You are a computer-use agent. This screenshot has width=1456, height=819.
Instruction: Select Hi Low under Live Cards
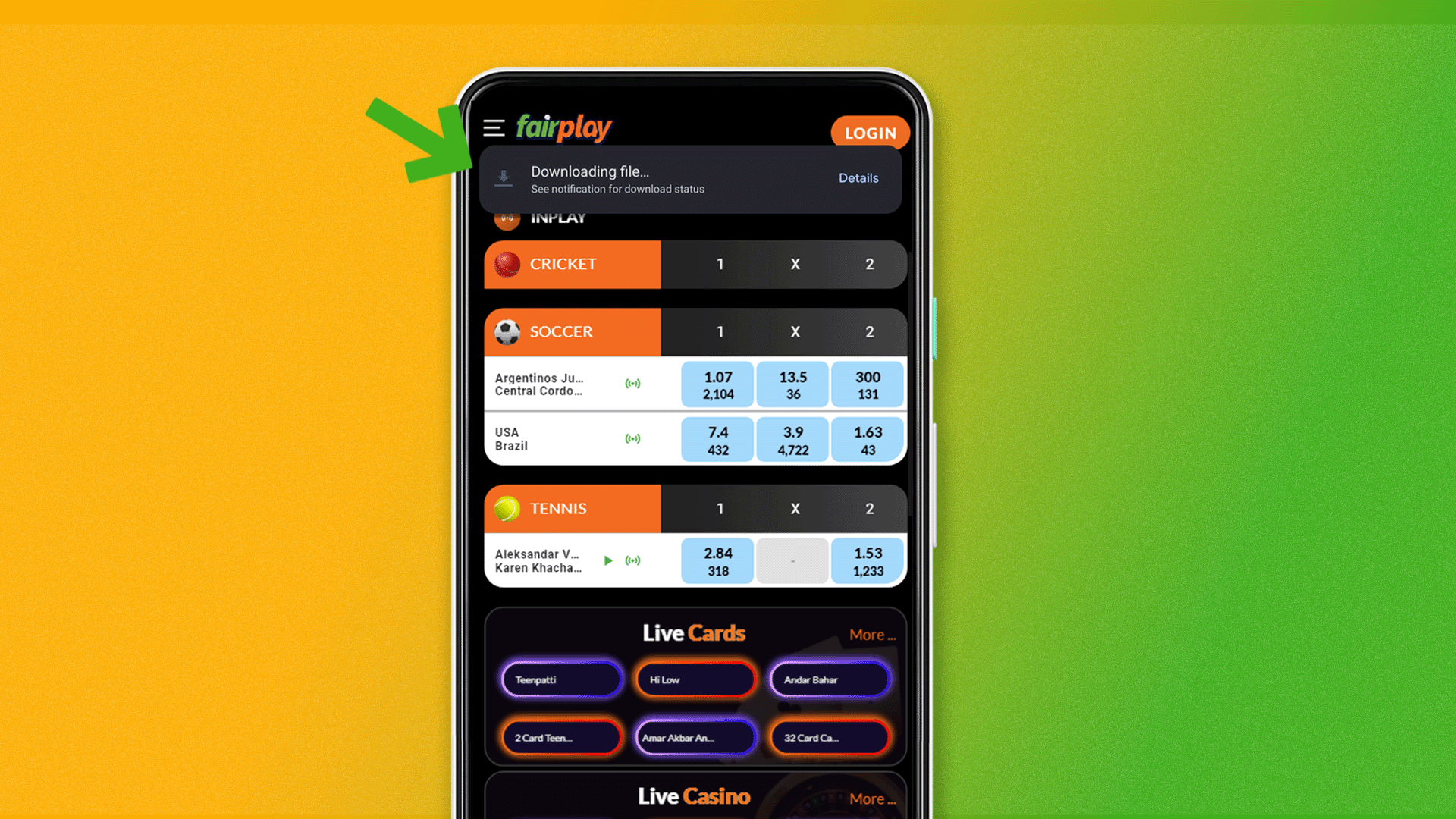tap(694, 679)
